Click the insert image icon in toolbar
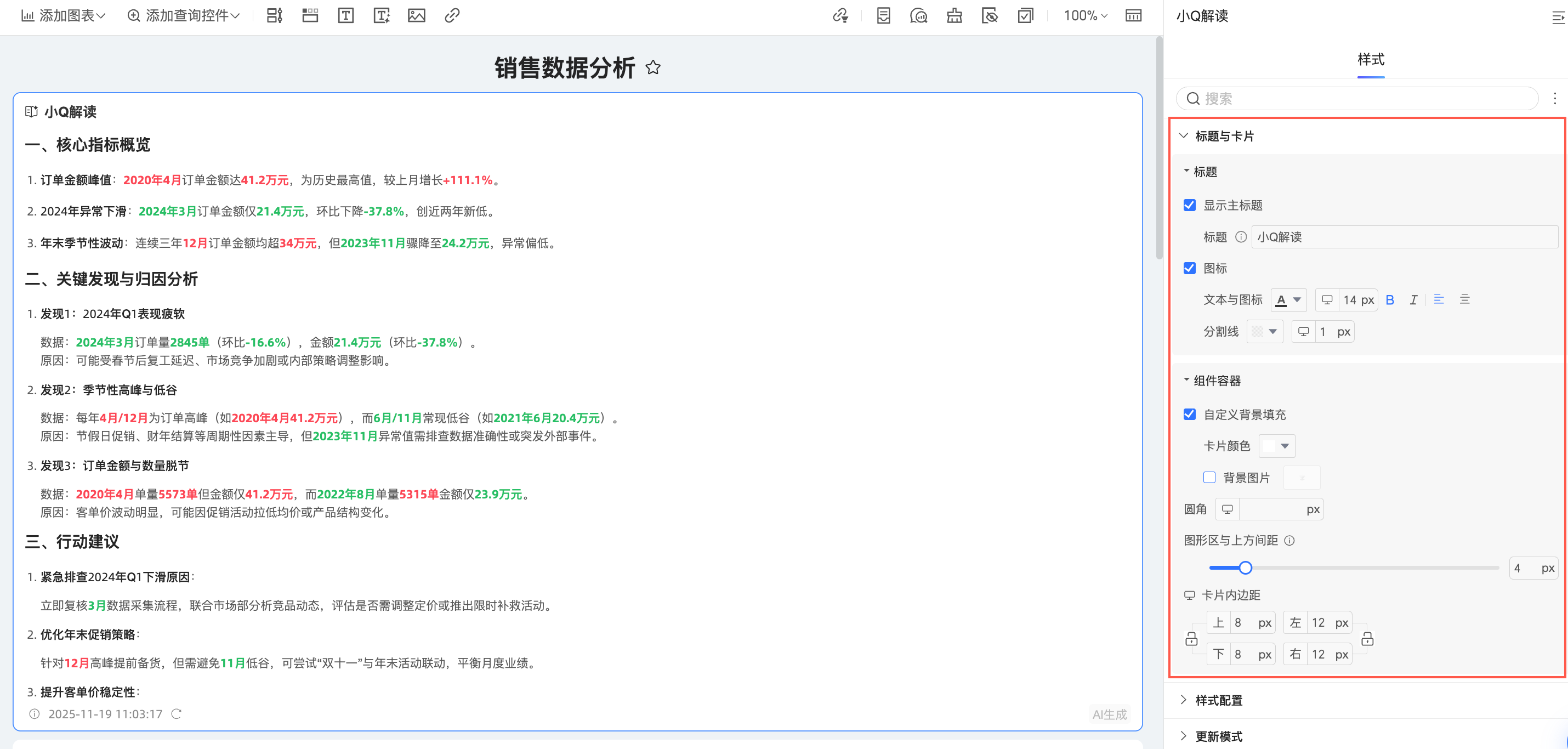1568x749 pixels. click(x=416, y=16)
